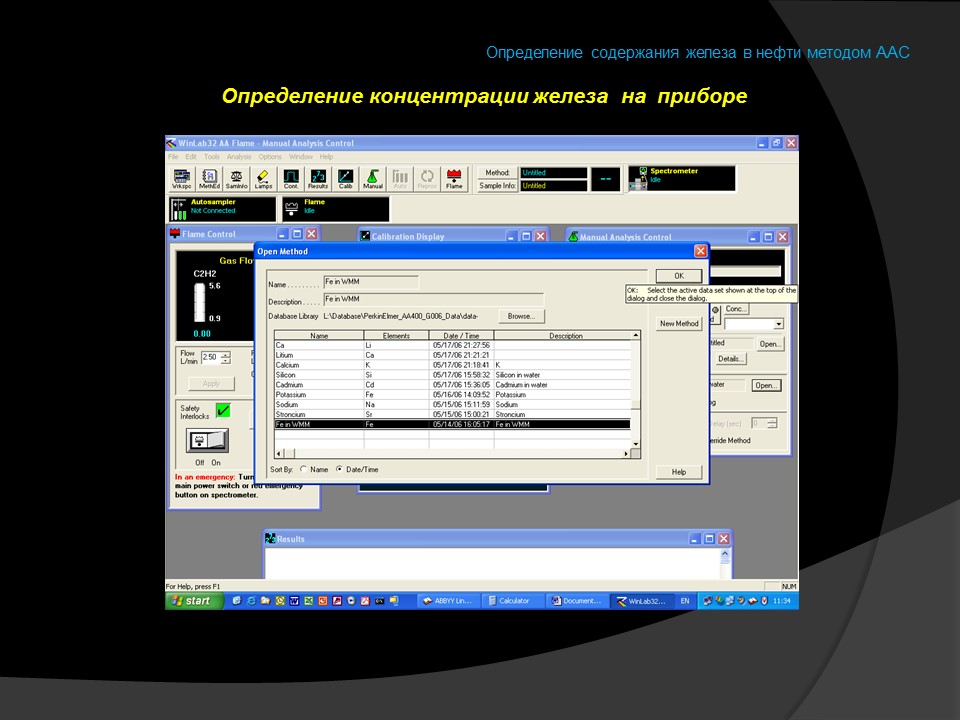
Task: Expand the dropdown in Manual Analysis Control
Action: (778, 324)
